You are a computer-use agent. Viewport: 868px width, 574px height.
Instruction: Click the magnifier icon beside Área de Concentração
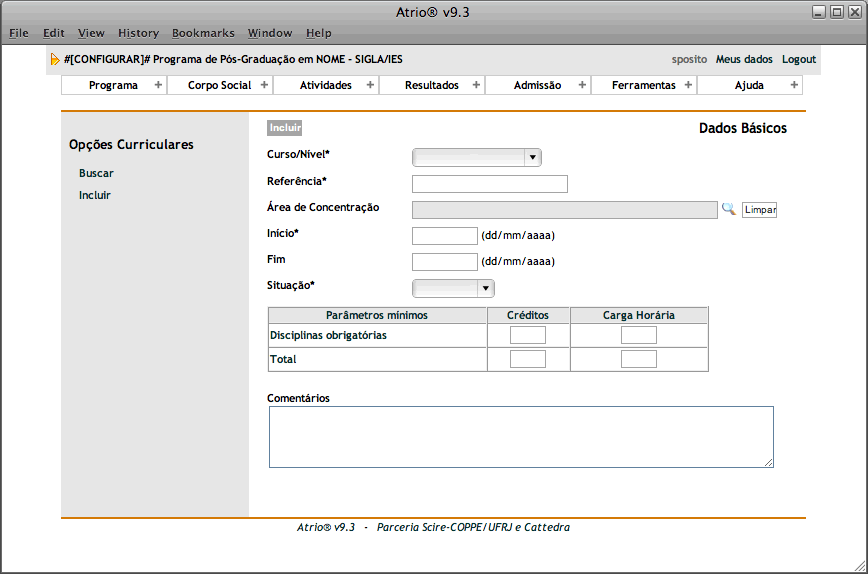point(728,209)
